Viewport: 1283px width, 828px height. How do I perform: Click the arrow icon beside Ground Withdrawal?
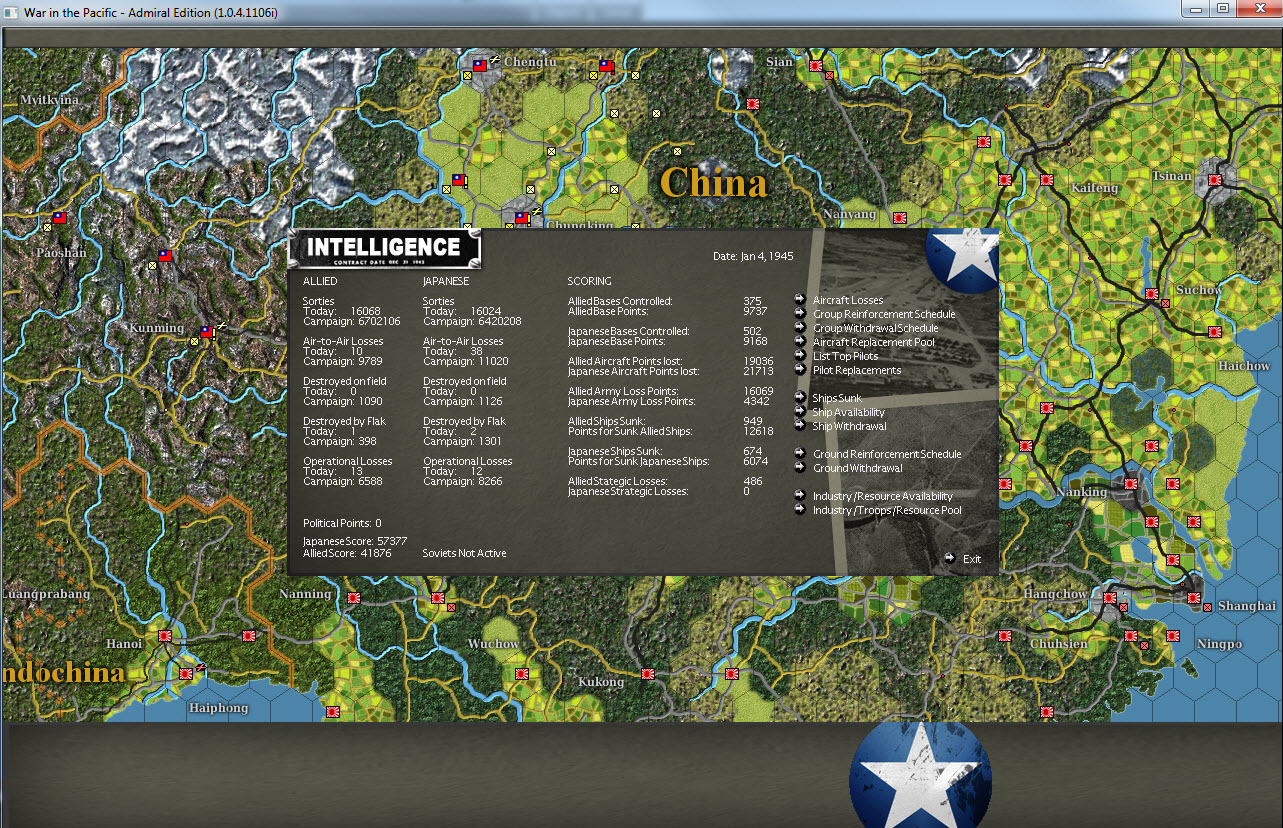pyautogui.click(x=800, y=467)
